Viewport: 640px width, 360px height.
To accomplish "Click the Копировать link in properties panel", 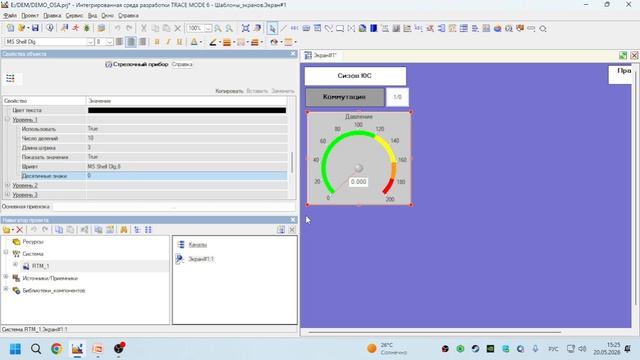I will [229, 91].
